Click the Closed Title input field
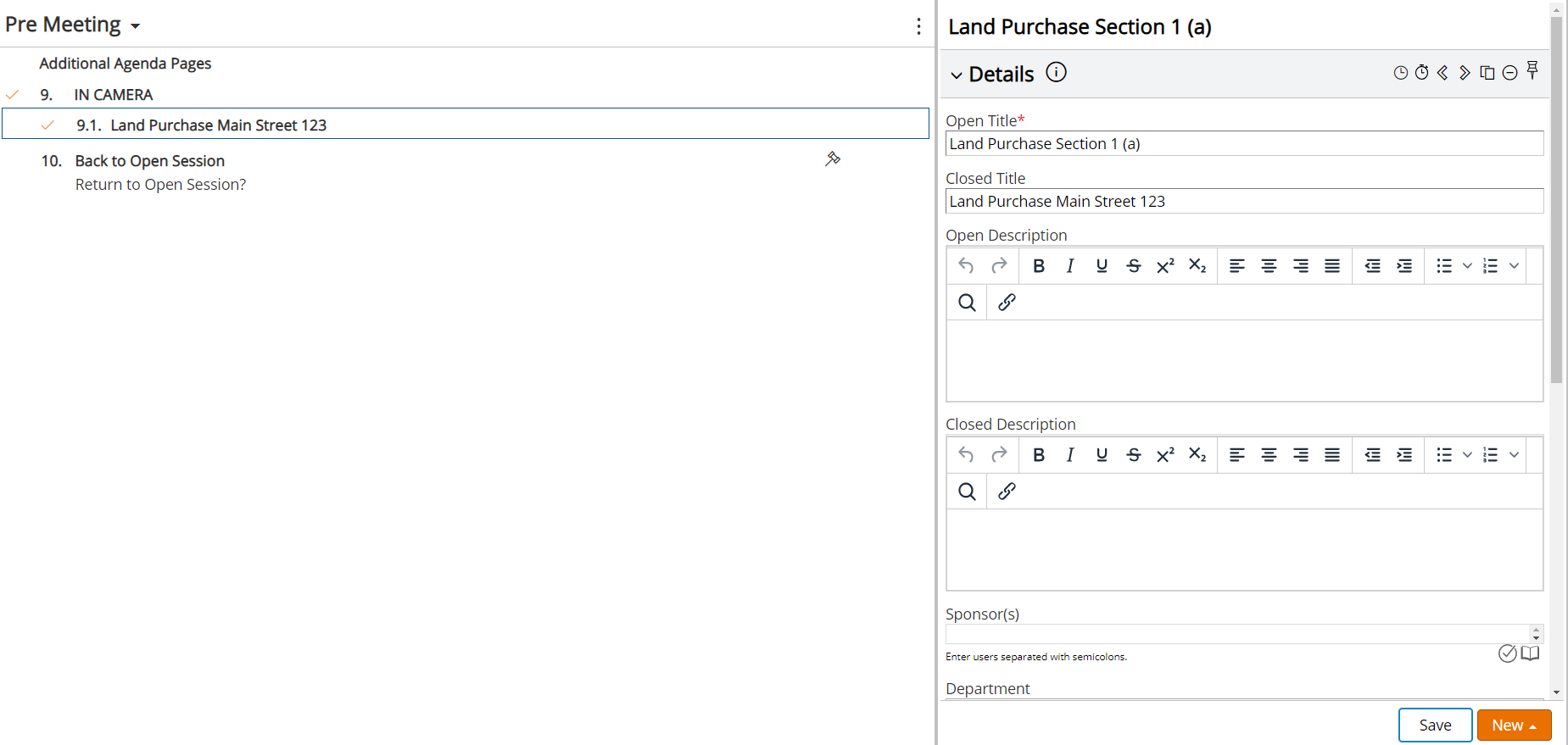This screenshot has height=745, width=1568. point(1244,201)
